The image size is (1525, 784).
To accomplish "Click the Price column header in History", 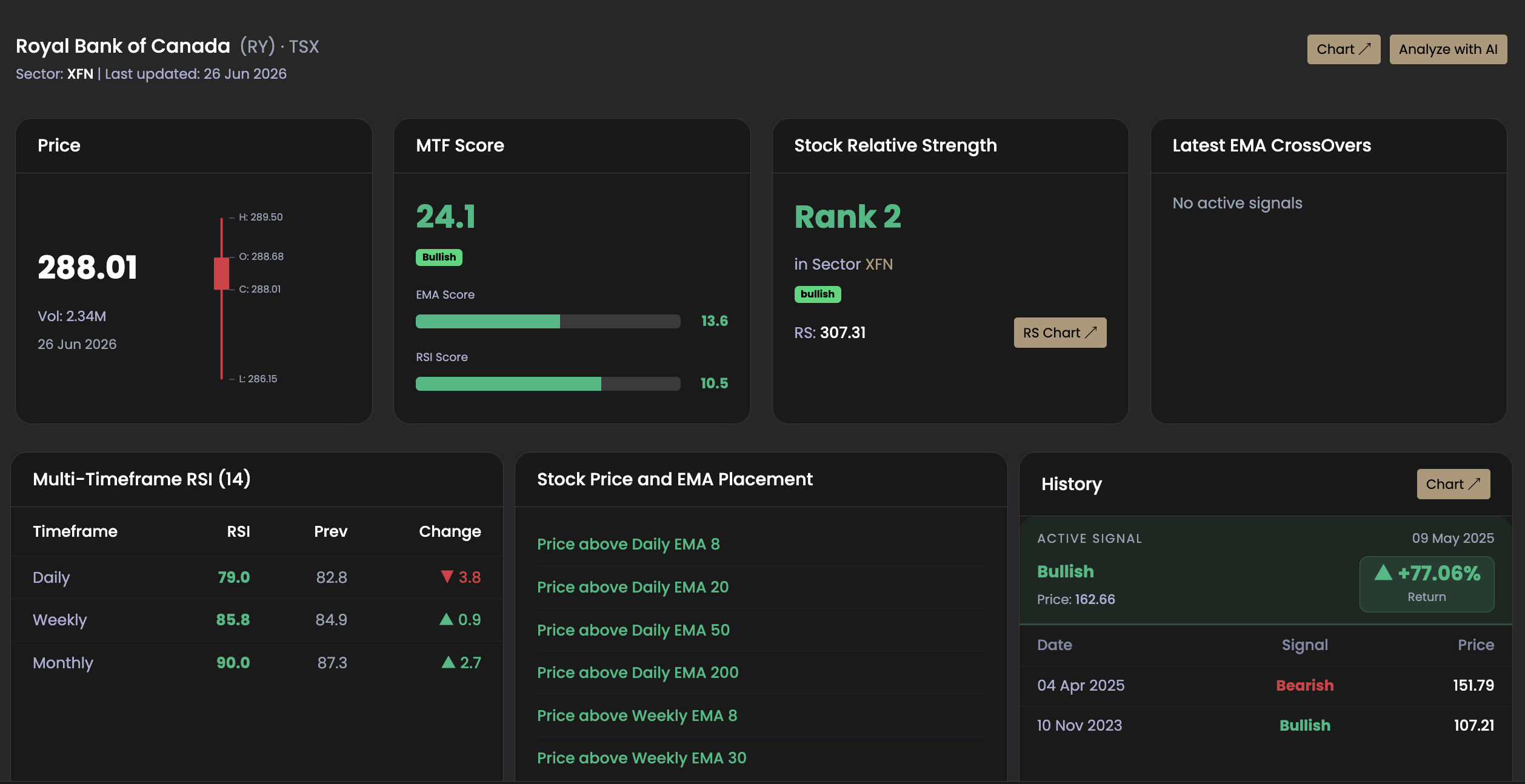I will [1475, 645].
